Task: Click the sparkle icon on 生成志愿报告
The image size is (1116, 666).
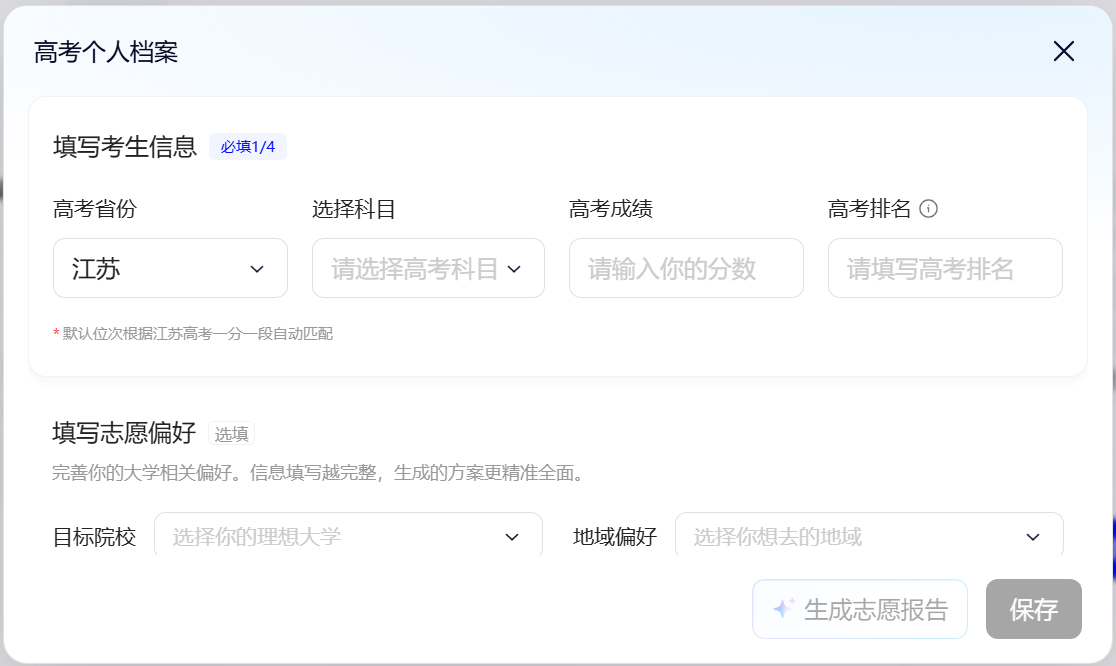Action: 784,608
